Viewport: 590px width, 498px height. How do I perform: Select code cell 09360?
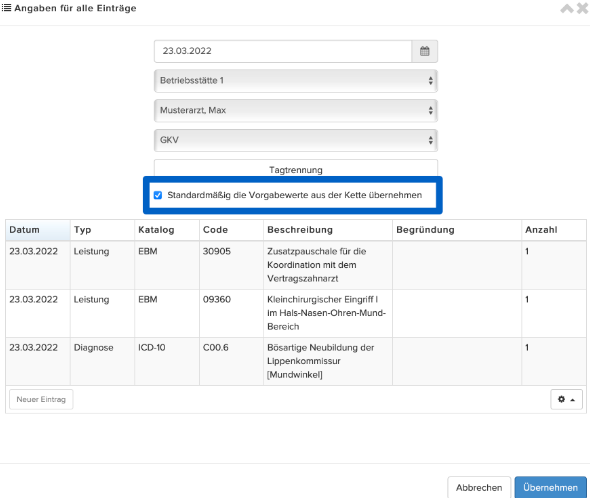(x=231, y=313)
